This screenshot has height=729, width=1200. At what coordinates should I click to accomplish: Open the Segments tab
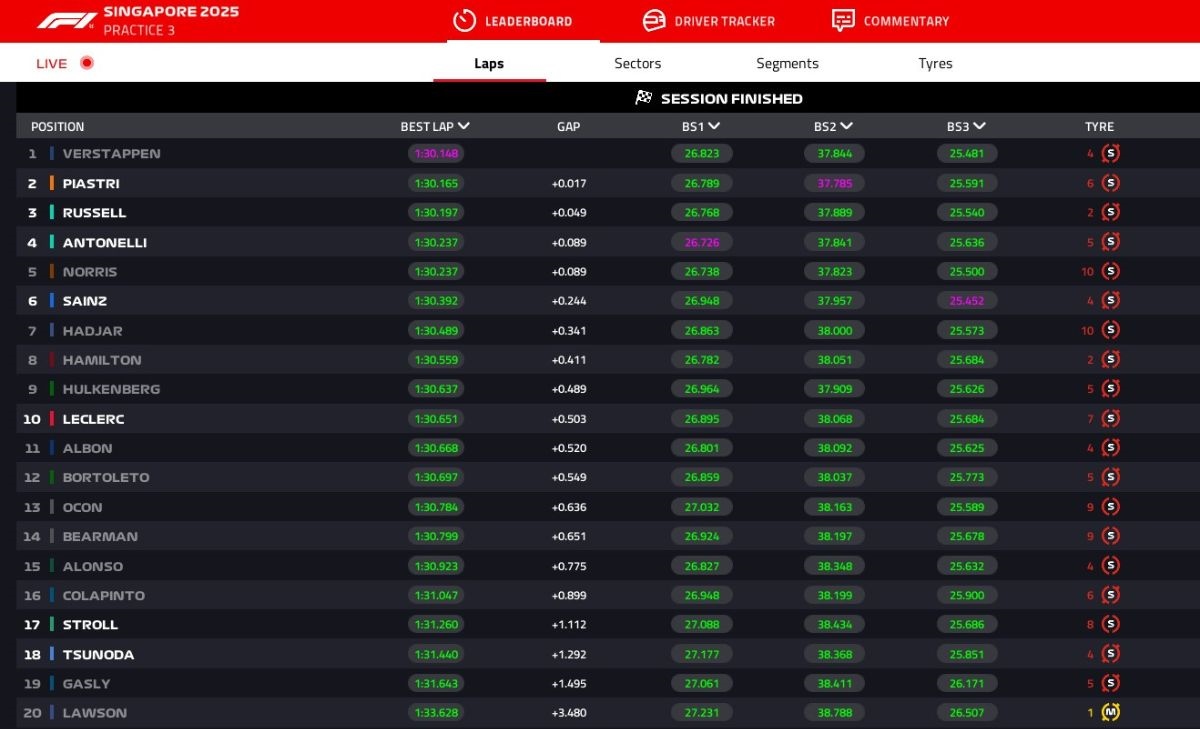click(x=787, y=63)
